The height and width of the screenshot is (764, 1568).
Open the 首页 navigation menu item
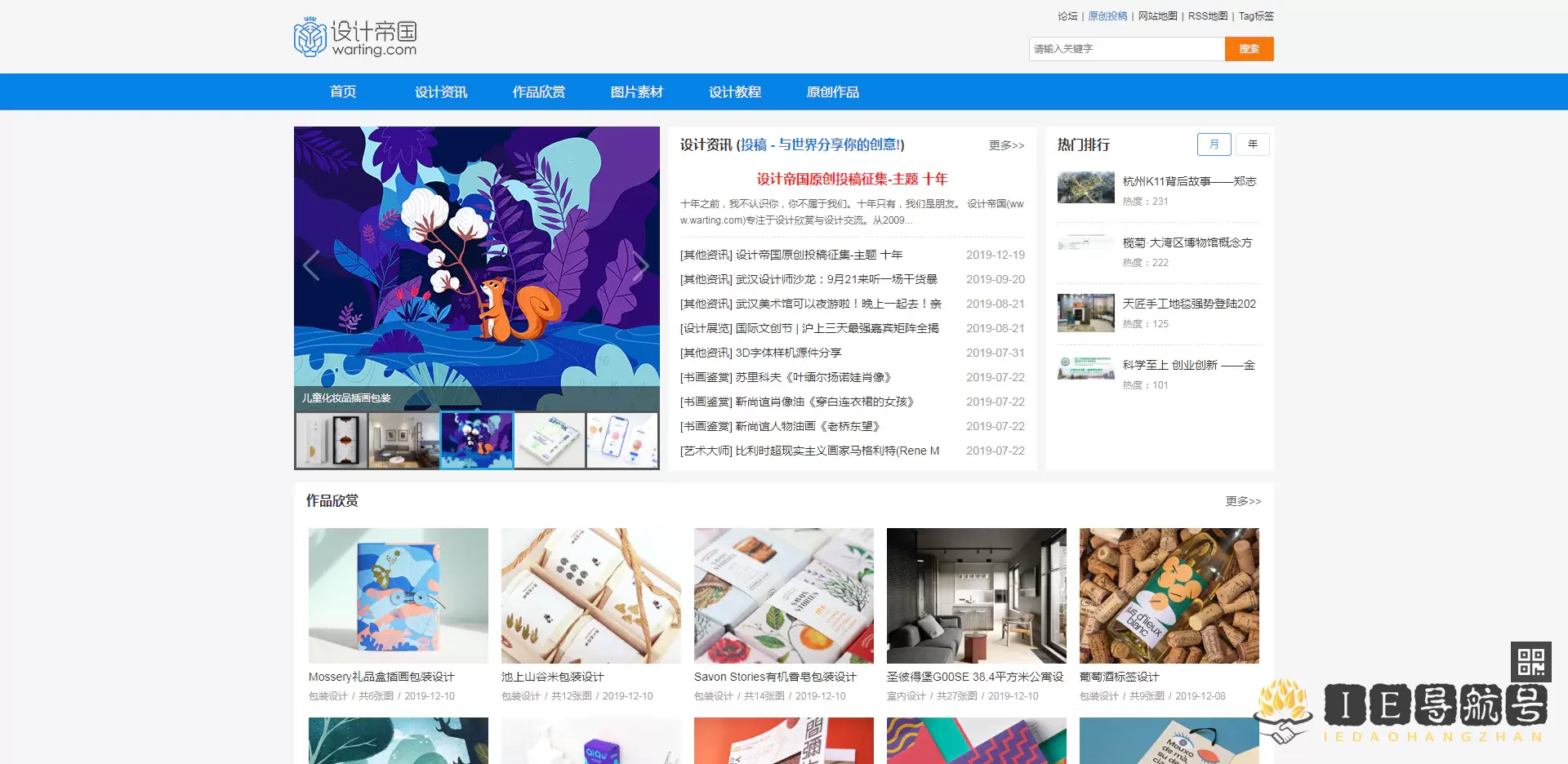click(342, 91)
